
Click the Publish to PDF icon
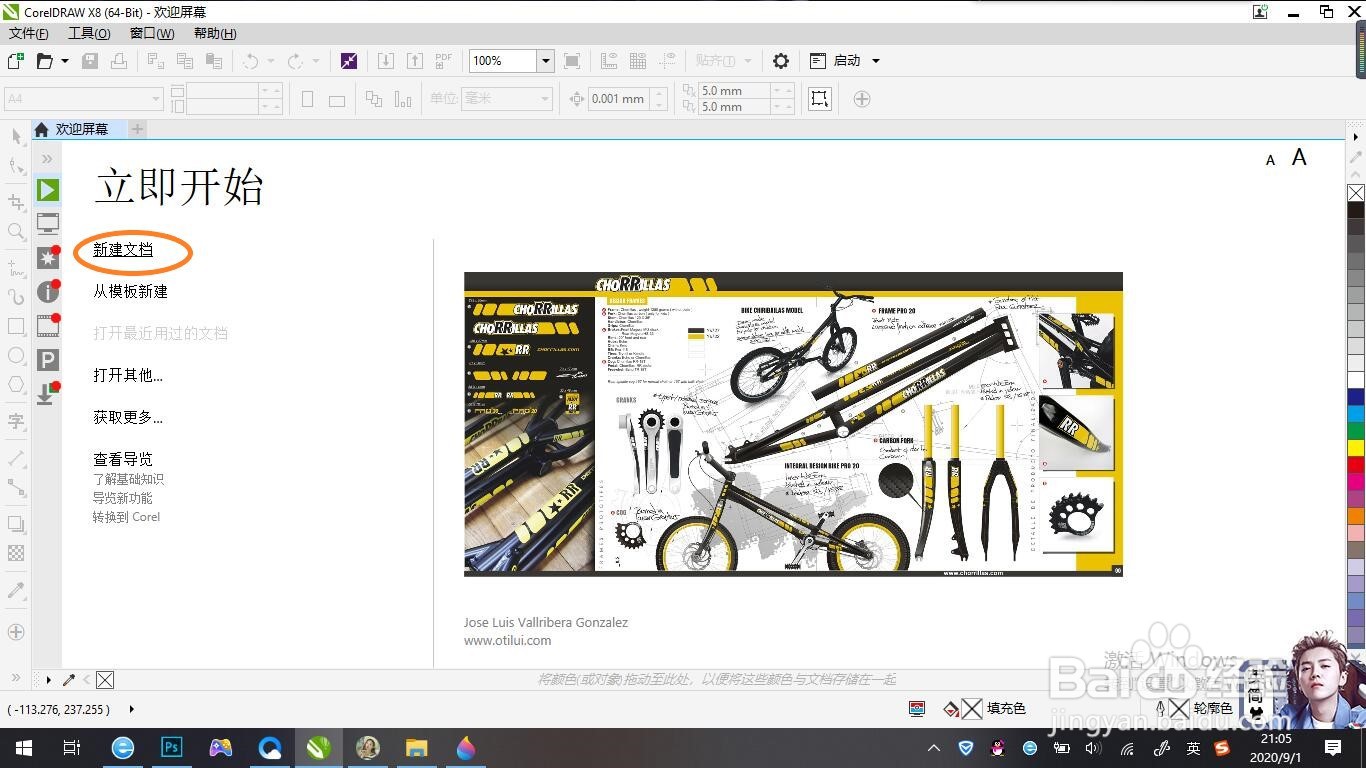(x=444, y=61)
